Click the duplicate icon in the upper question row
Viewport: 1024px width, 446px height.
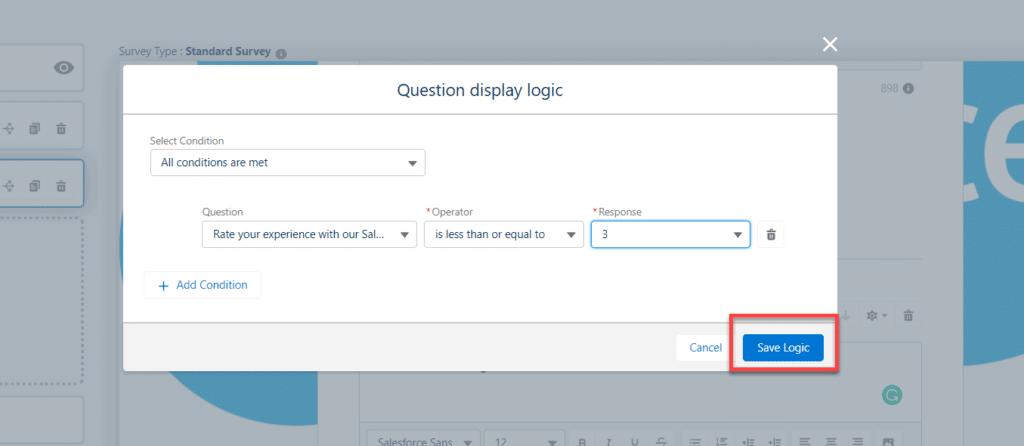tap(35, 128)
